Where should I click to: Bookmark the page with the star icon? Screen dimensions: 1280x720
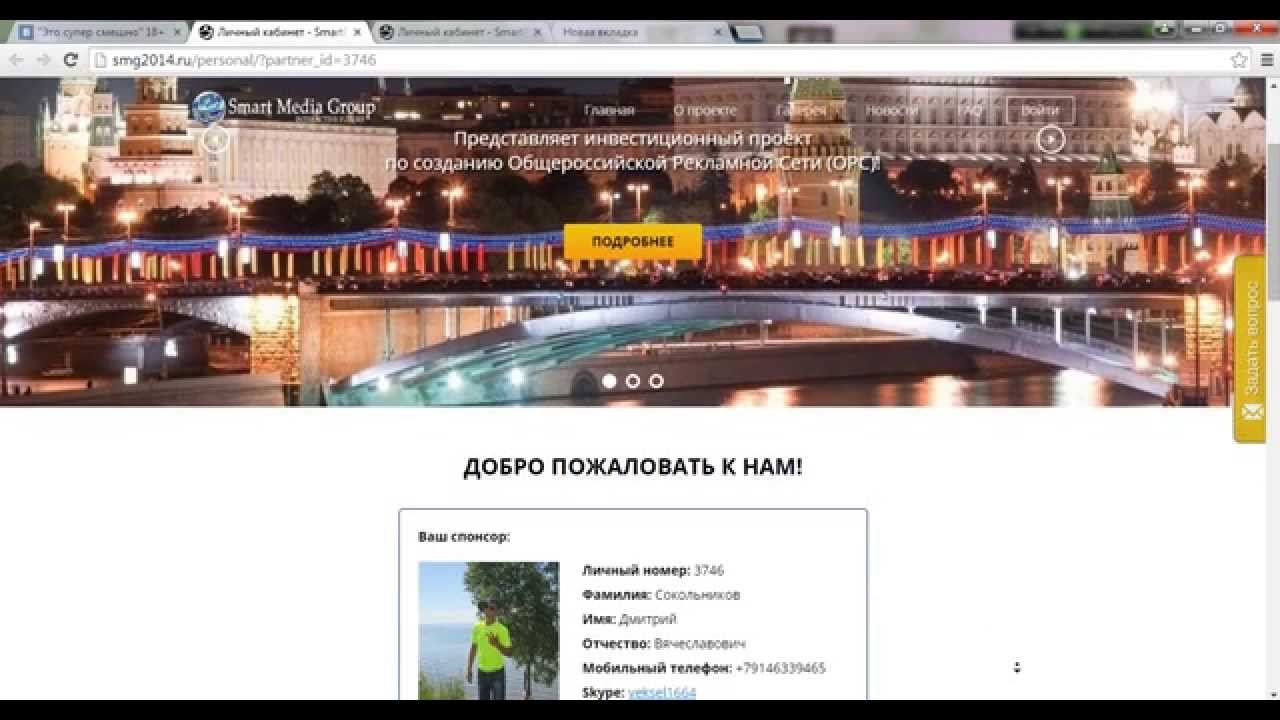1239,60
